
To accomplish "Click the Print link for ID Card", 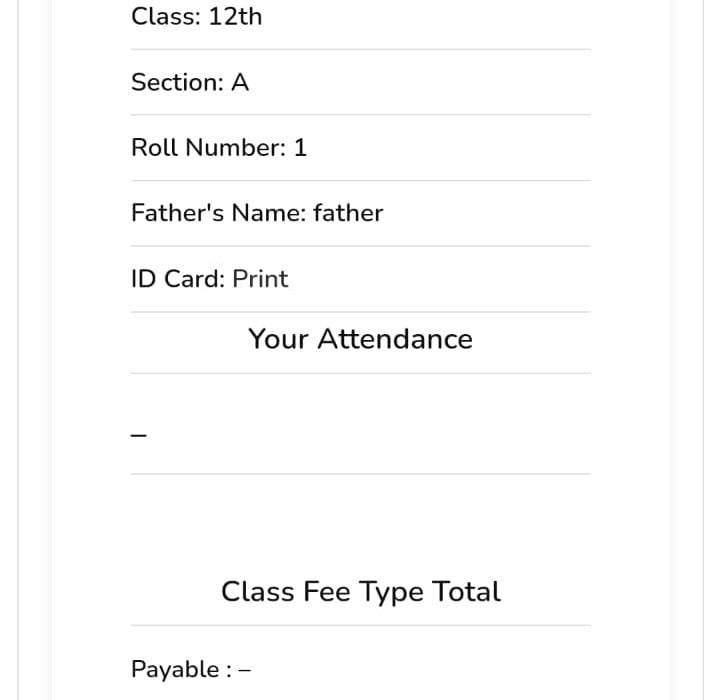I will [x=260, y=279].
